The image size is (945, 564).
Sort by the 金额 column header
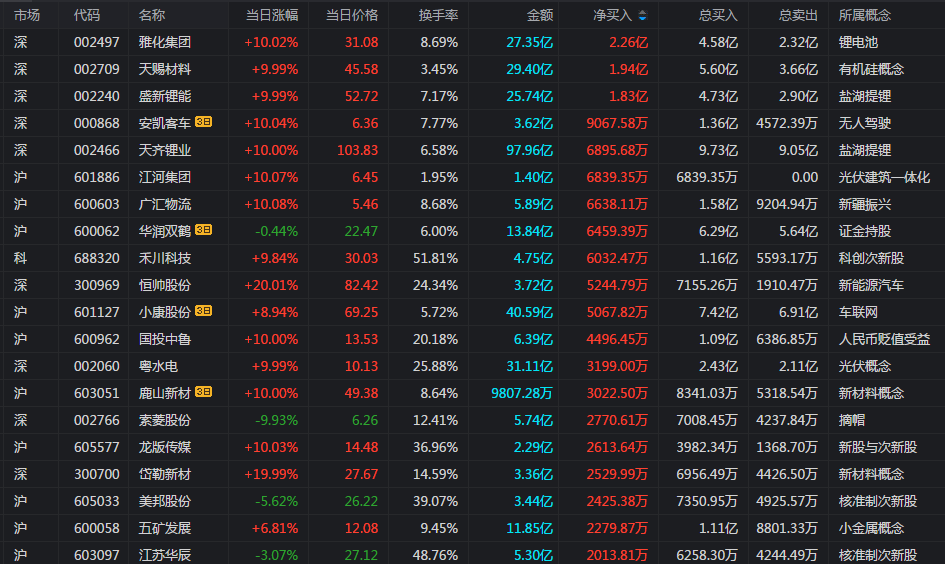pos(539,16)
